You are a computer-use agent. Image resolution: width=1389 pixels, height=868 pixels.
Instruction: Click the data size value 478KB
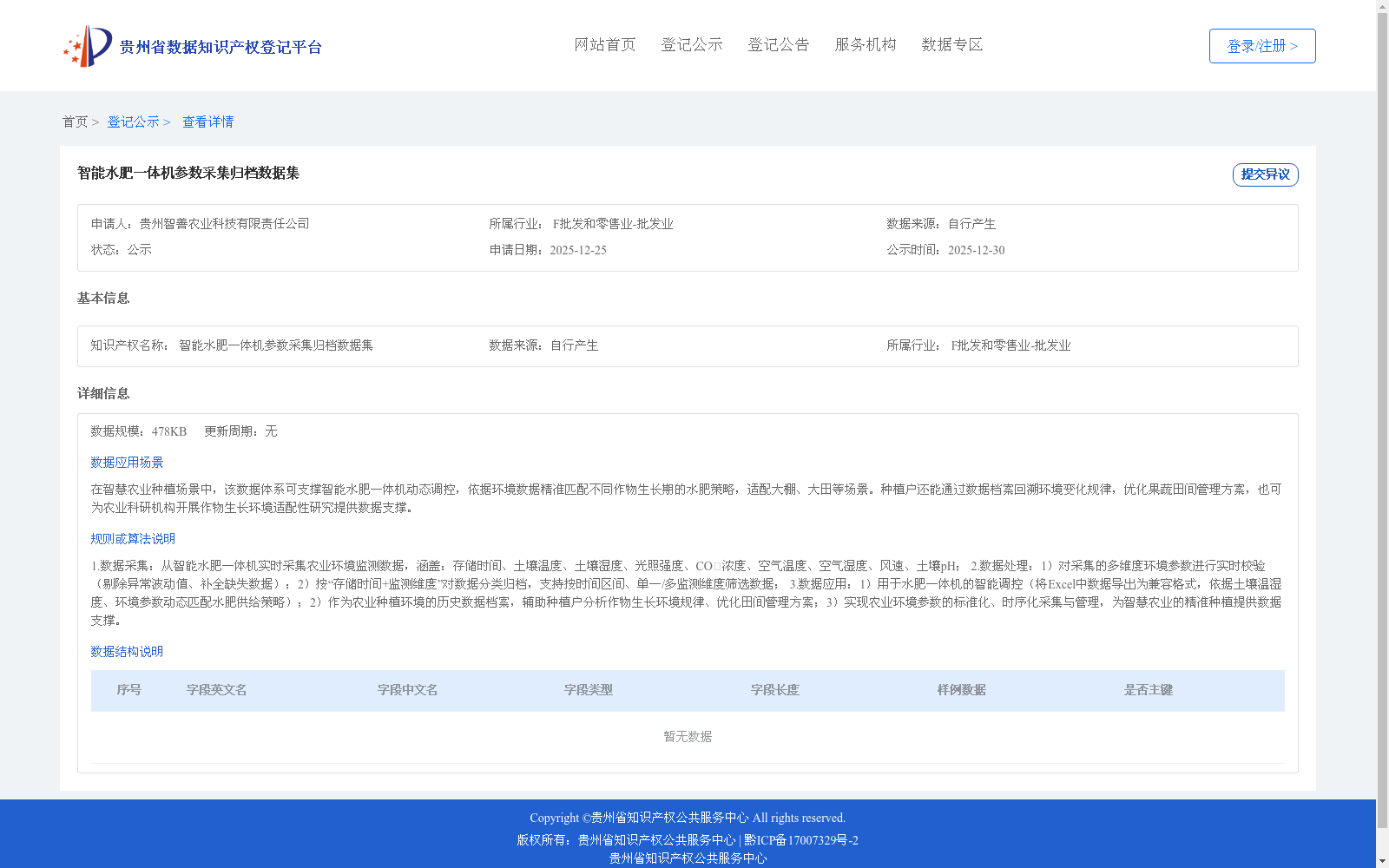169,431
